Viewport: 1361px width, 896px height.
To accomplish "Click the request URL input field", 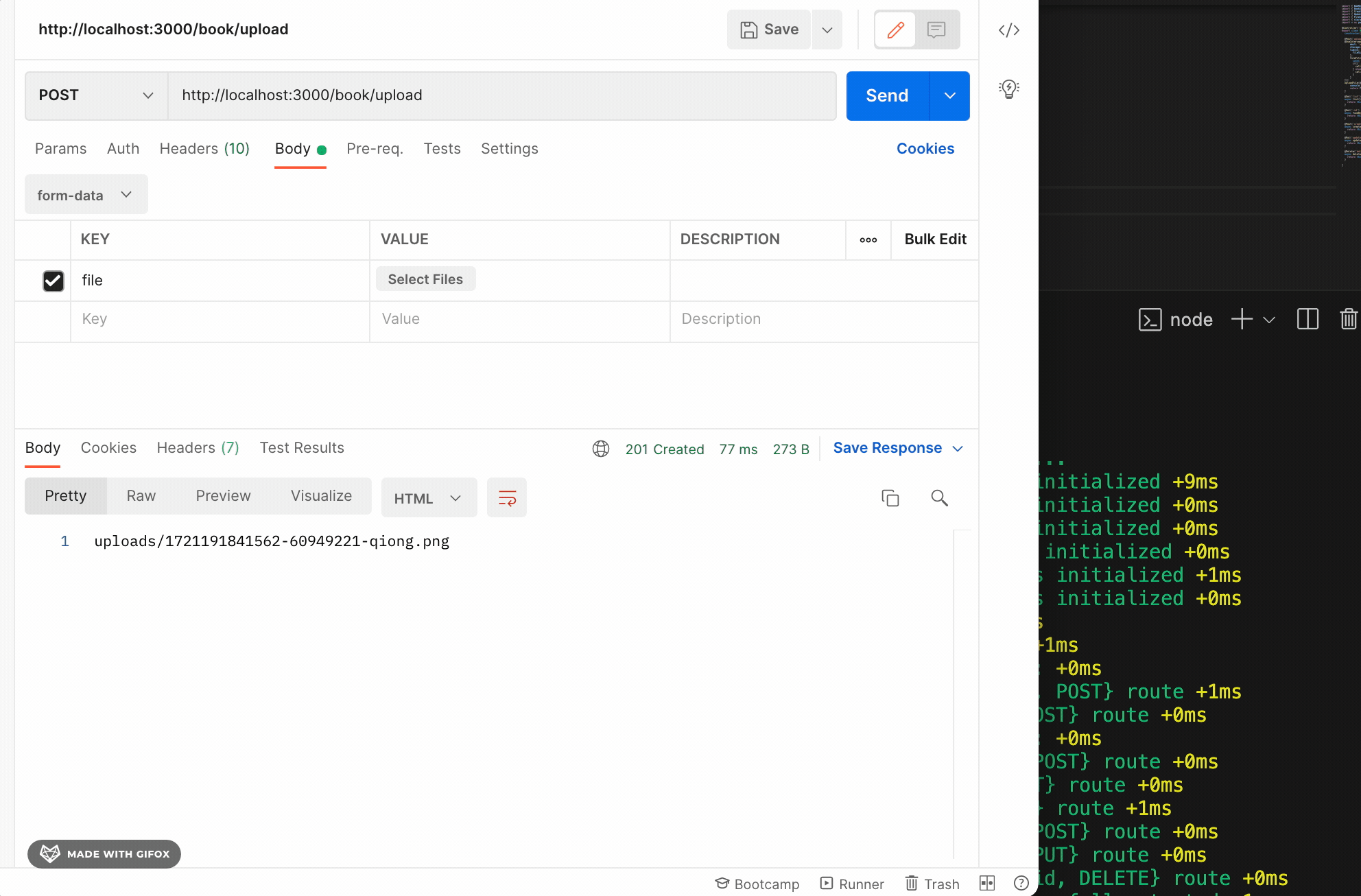I will click(501, 95).
